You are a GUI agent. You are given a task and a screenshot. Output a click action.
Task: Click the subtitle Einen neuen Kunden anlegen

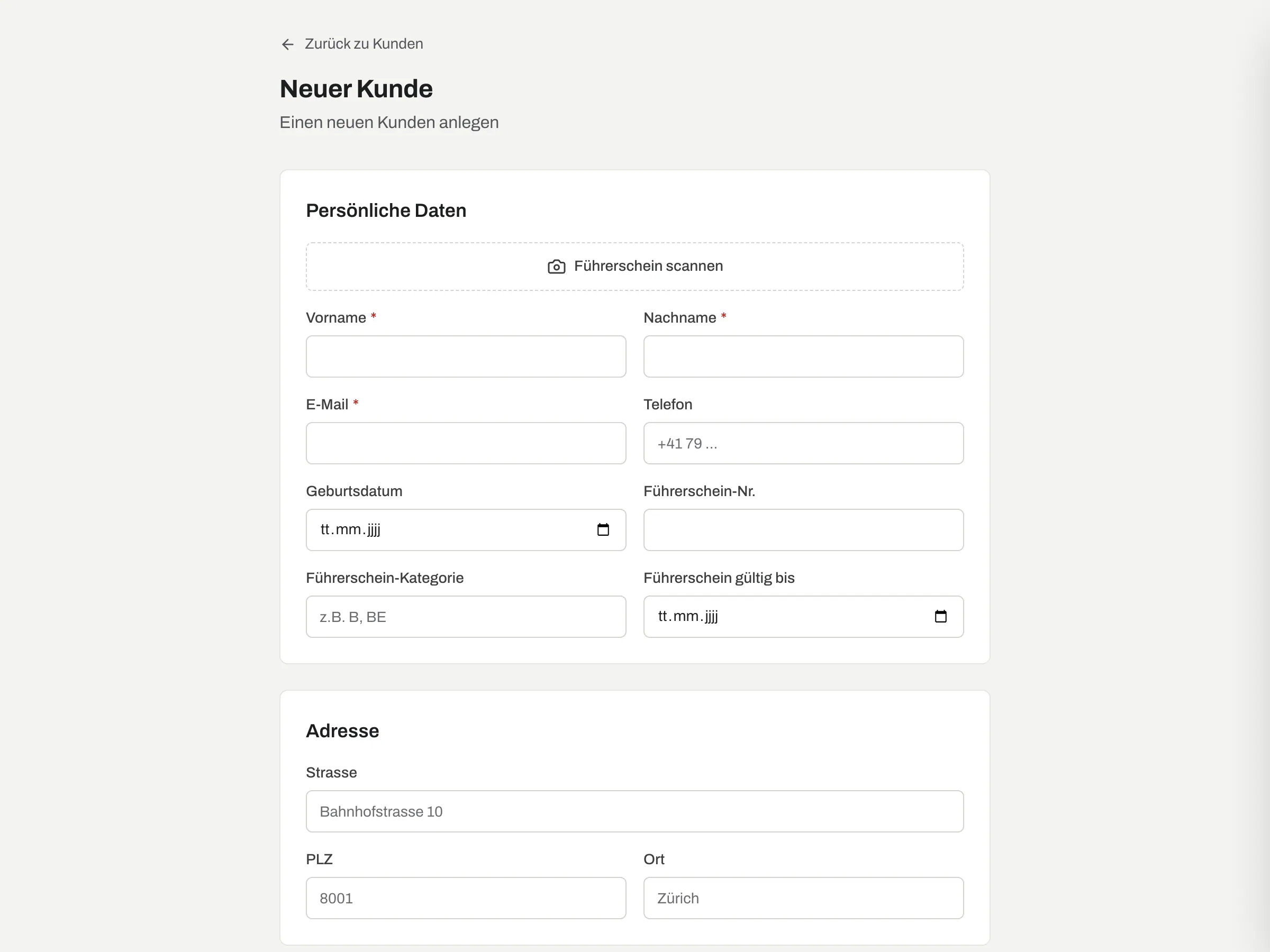pyautogui.click(x=389, y=123)
